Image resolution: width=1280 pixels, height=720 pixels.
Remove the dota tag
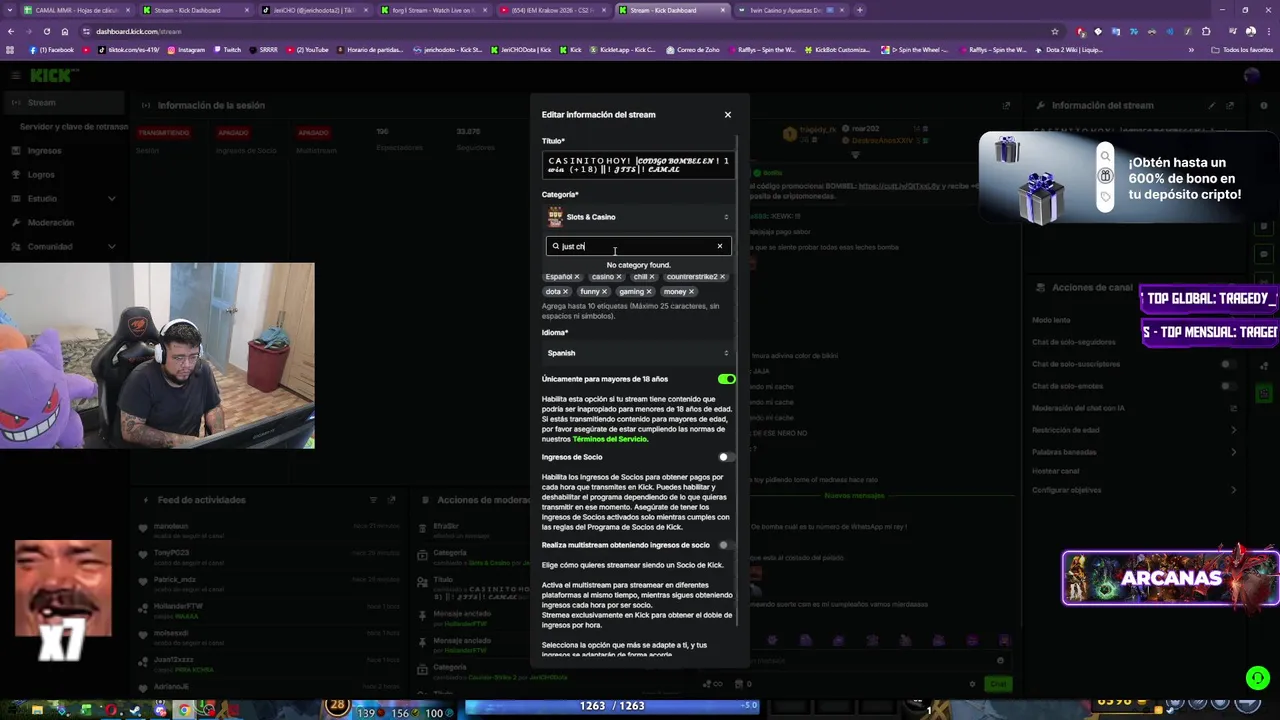click(x=565, y=292)
